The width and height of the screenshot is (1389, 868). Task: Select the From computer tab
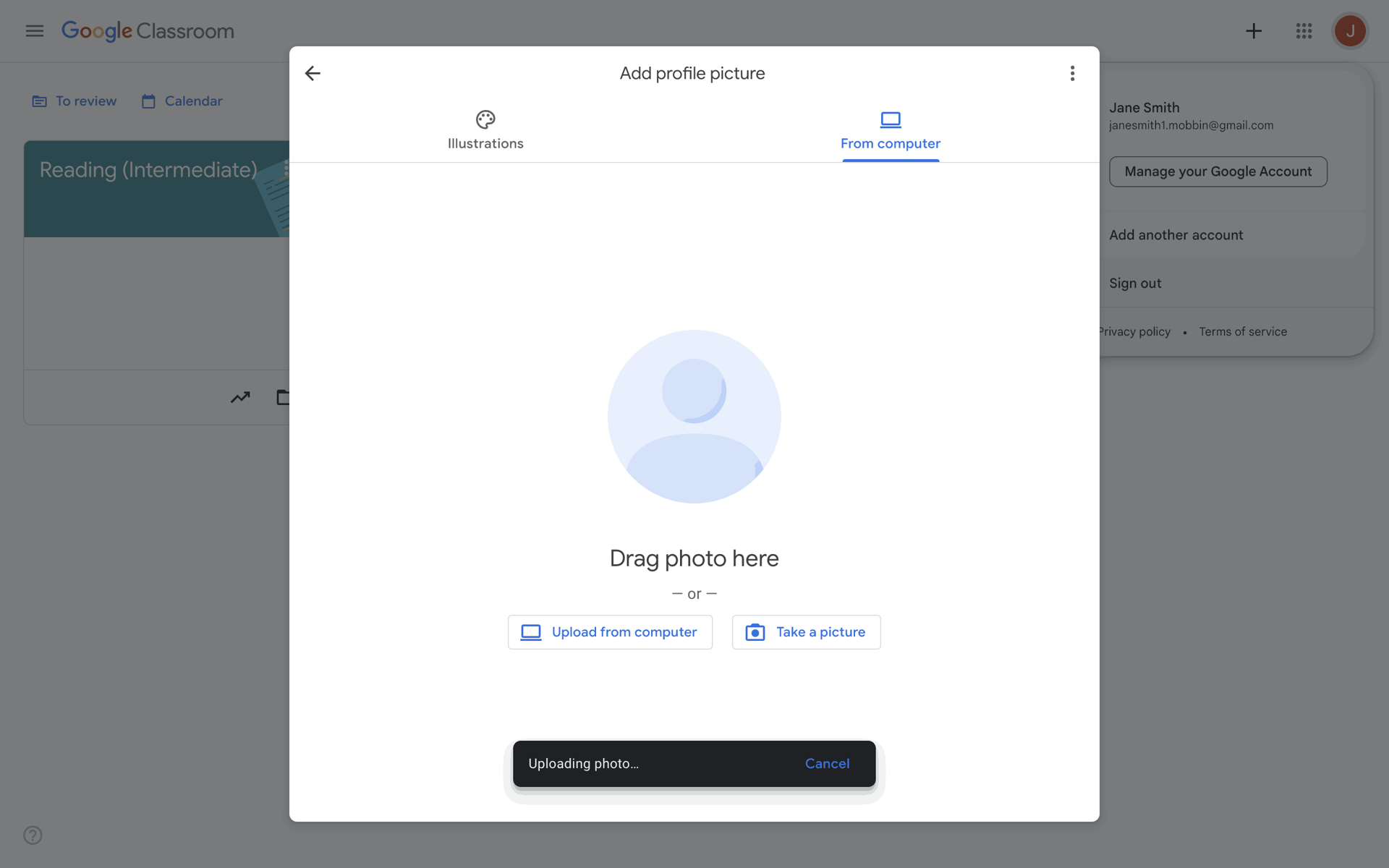891,131
